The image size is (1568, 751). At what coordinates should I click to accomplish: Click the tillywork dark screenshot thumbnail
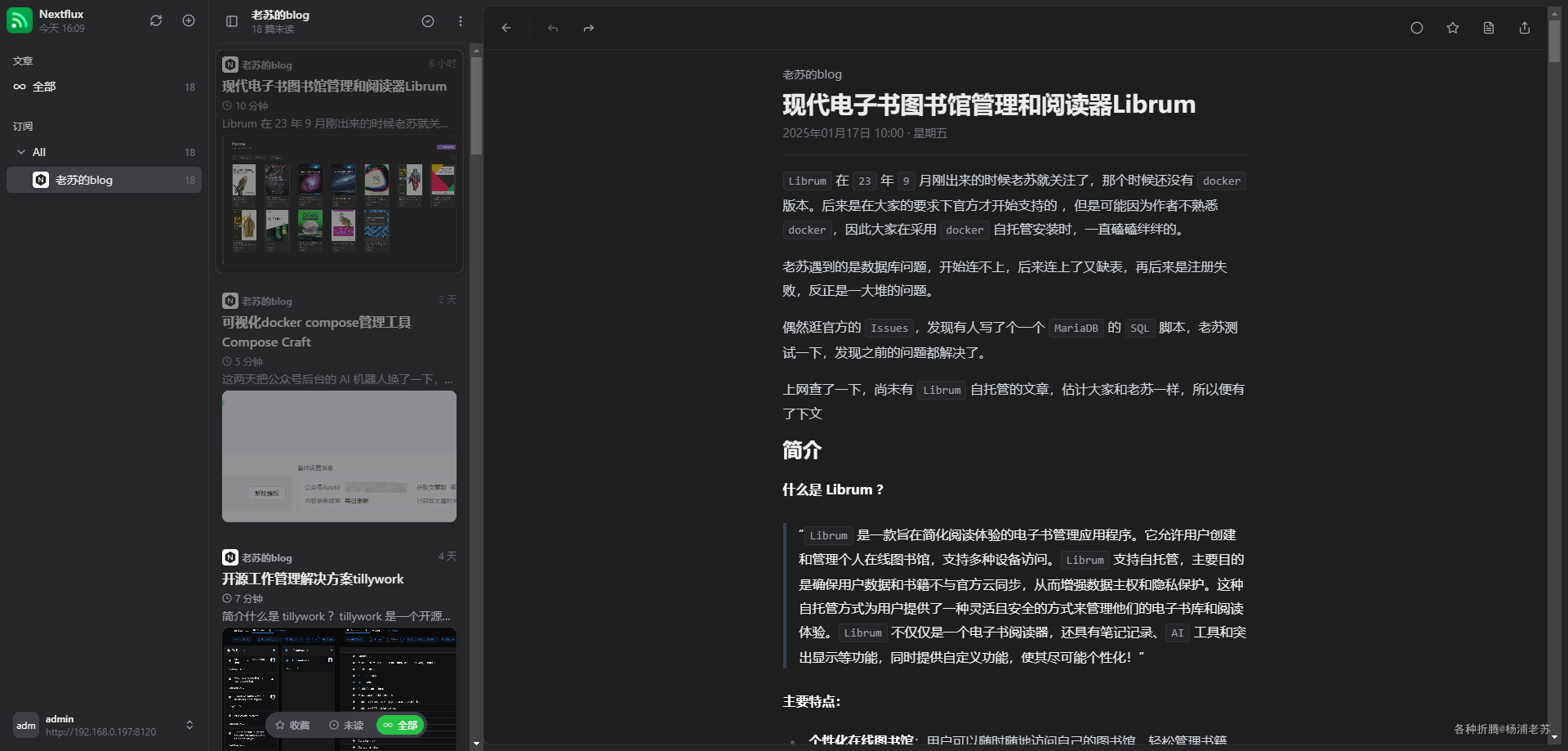pyautogui.click(x=340, y=689)
